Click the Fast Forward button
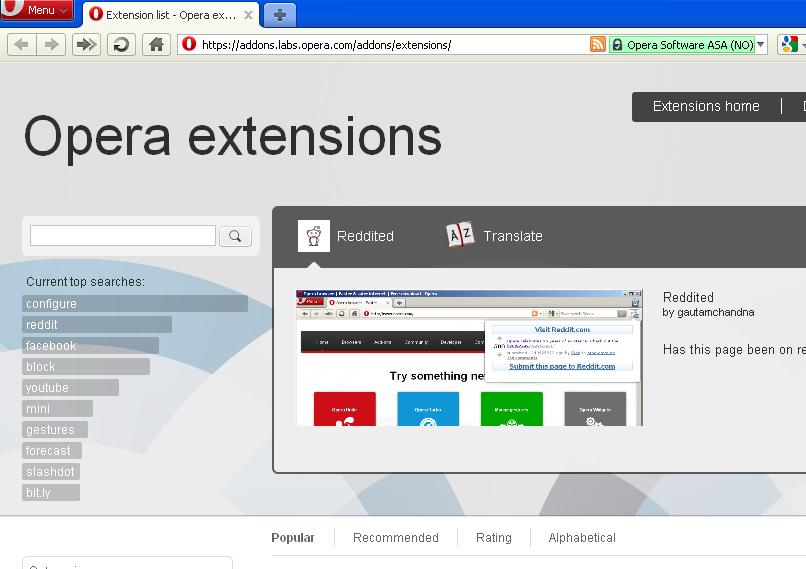The image size is (806, 569). coord(86,45)
